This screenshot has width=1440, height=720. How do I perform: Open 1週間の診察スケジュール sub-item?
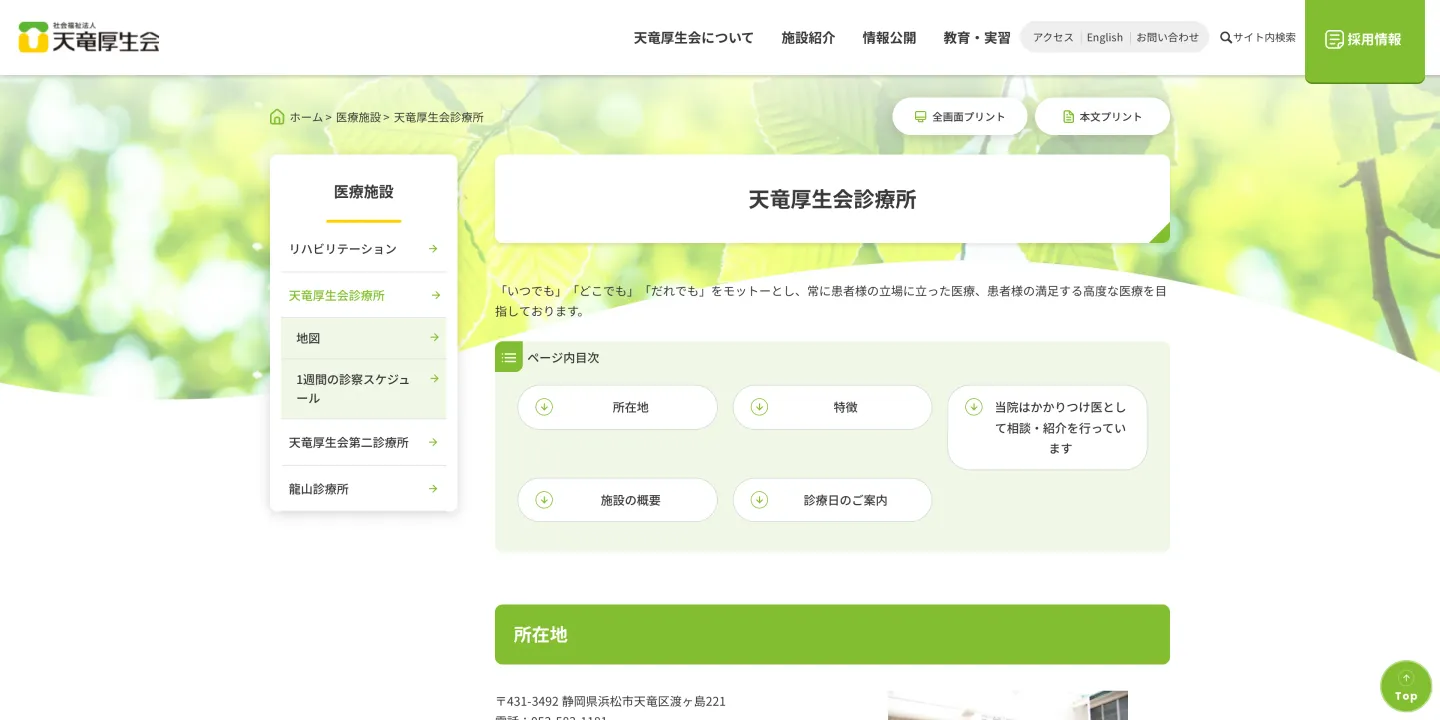click(x=363, y=389)
